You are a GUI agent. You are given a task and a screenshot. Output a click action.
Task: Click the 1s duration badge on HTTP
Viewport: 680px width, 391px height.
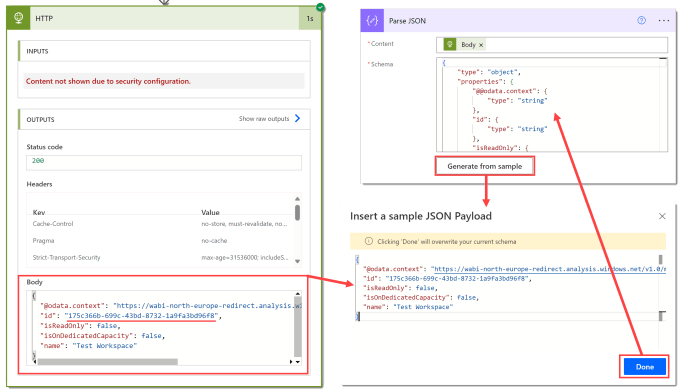tap(310, 18)
